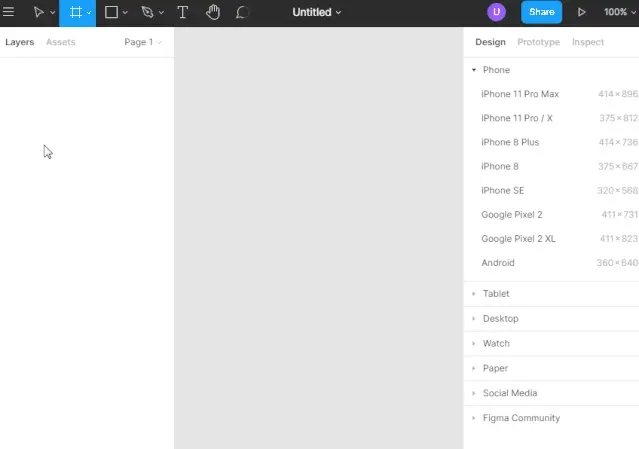This screenshot has height=449, width=639.
Task: Select the Pen tool
Action: pyautogui.click(x=147, y=12)
